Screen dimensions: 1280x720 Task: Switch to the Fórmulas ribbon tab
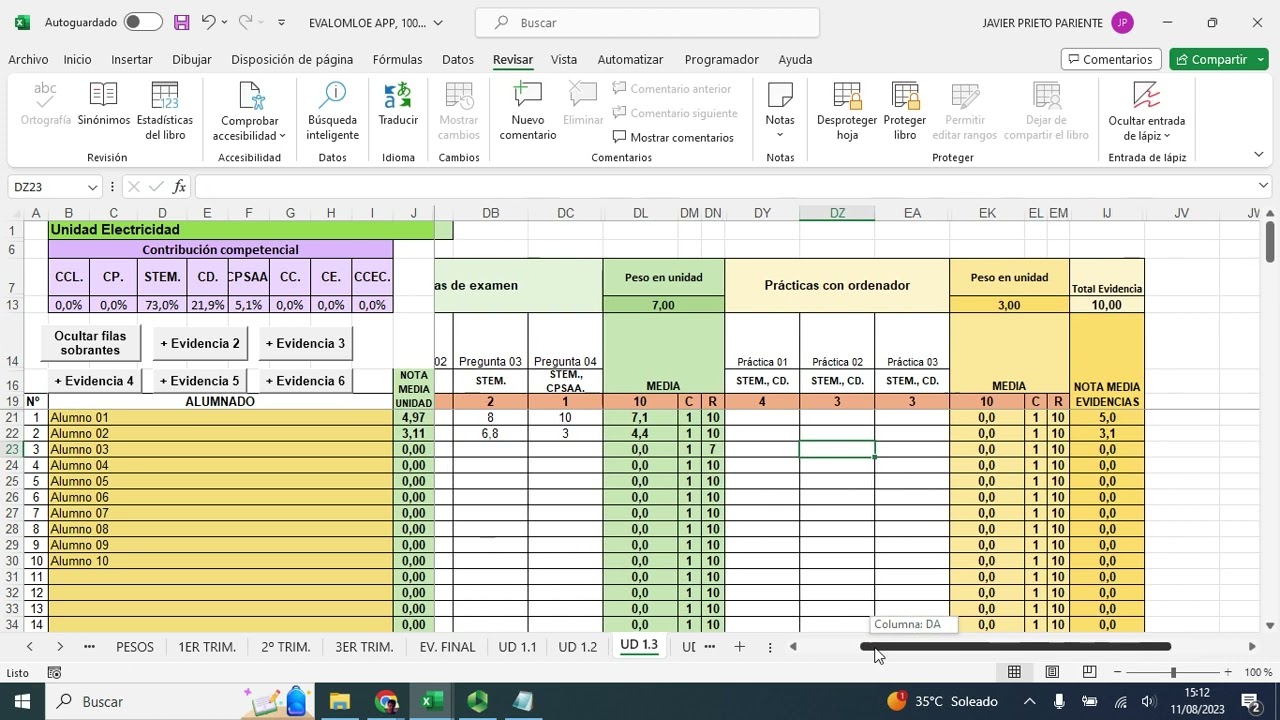click(397, 59)
